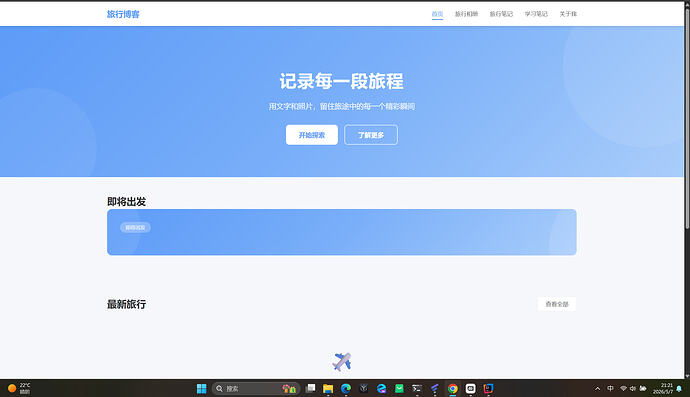Click the 开始探索 button
690x397 pixels.
[312, 135]
